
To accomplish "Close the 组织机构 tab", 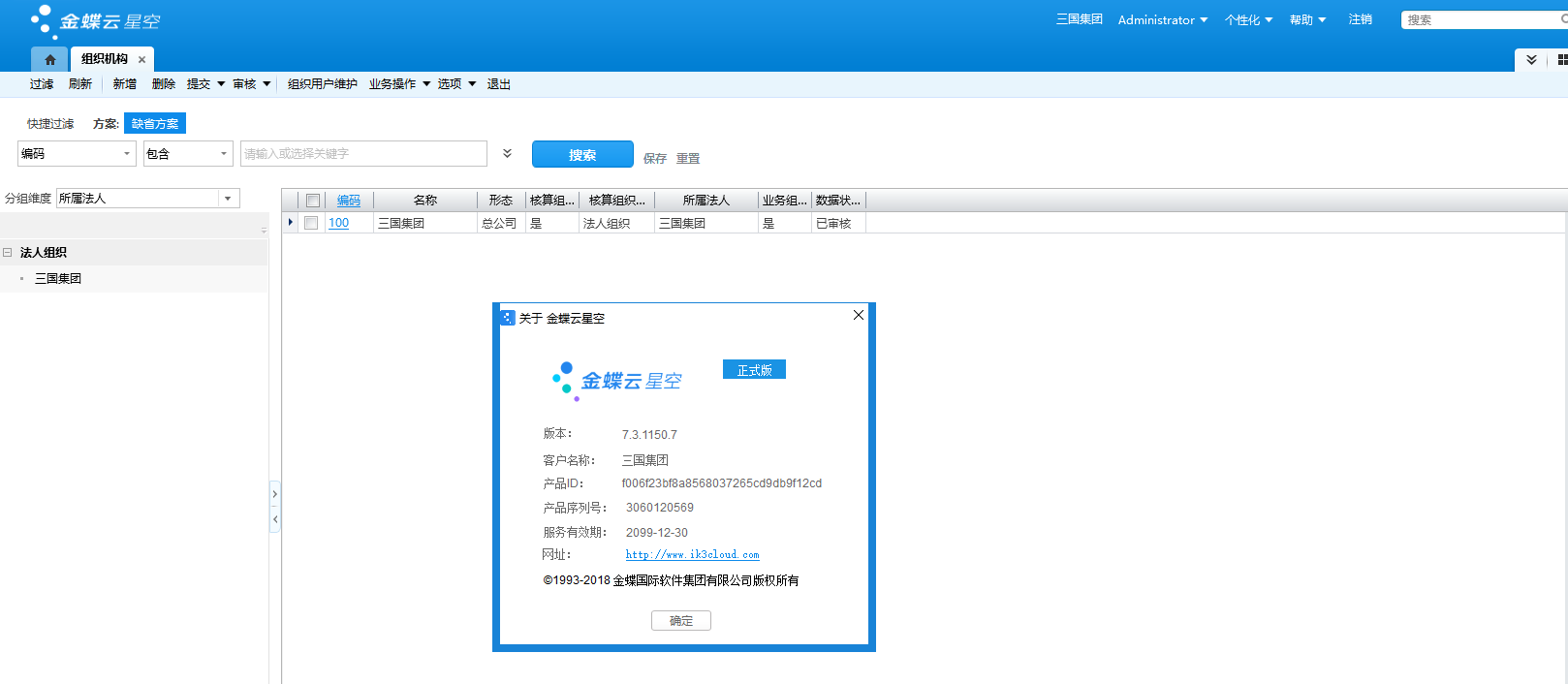I will pos(141,59).
